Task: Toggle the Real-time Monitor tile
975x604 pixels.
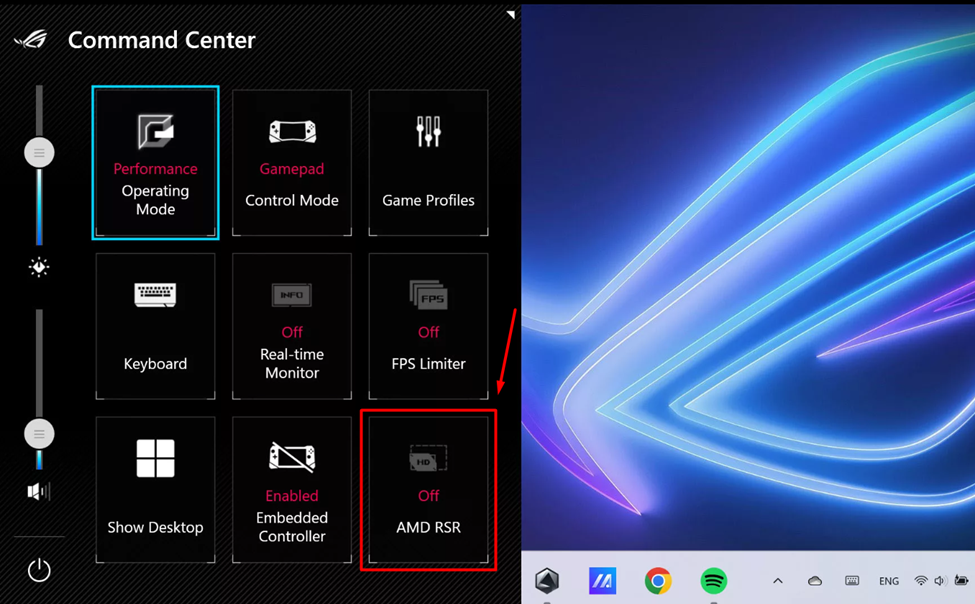Action: (x=292, y=326)
